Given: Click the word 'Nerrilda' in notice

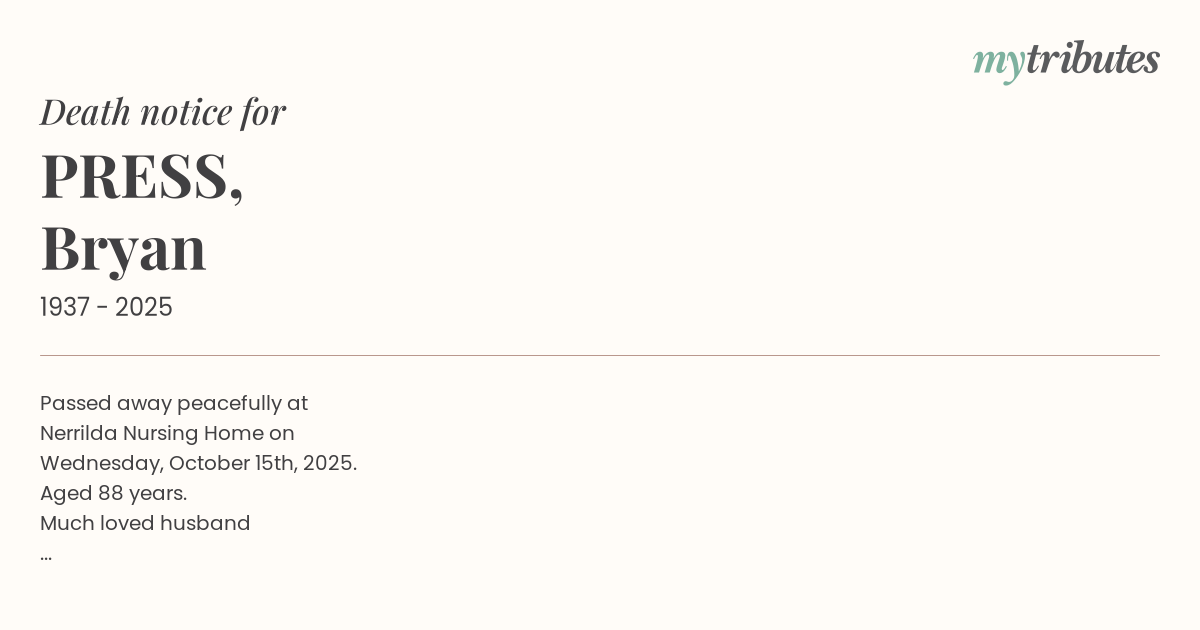Looking at the screenshot, I should coord(78,433).
